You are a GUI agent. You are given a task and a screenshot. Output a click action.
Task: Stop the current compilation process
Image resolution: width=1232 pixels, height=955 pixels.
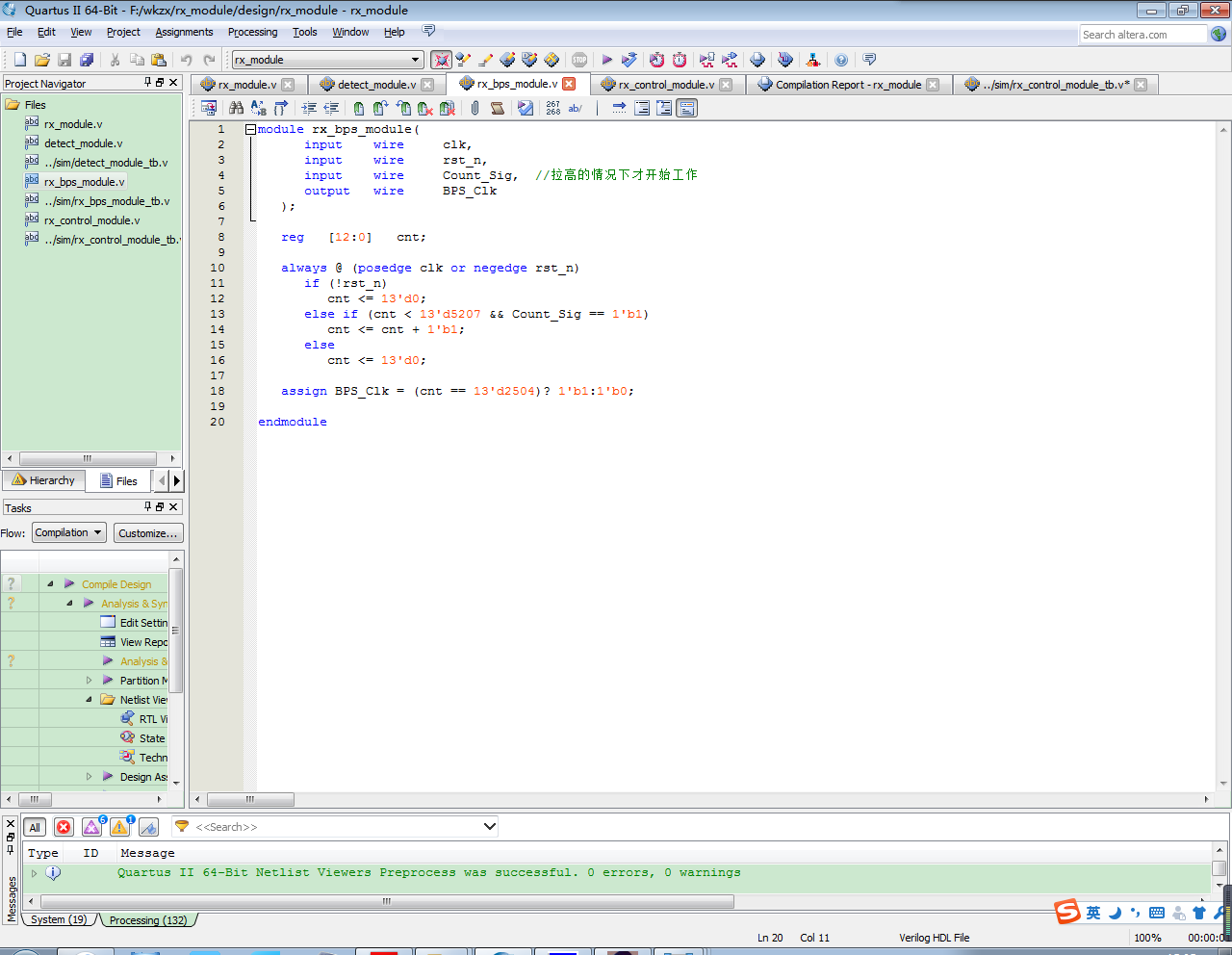click(578, 59)
